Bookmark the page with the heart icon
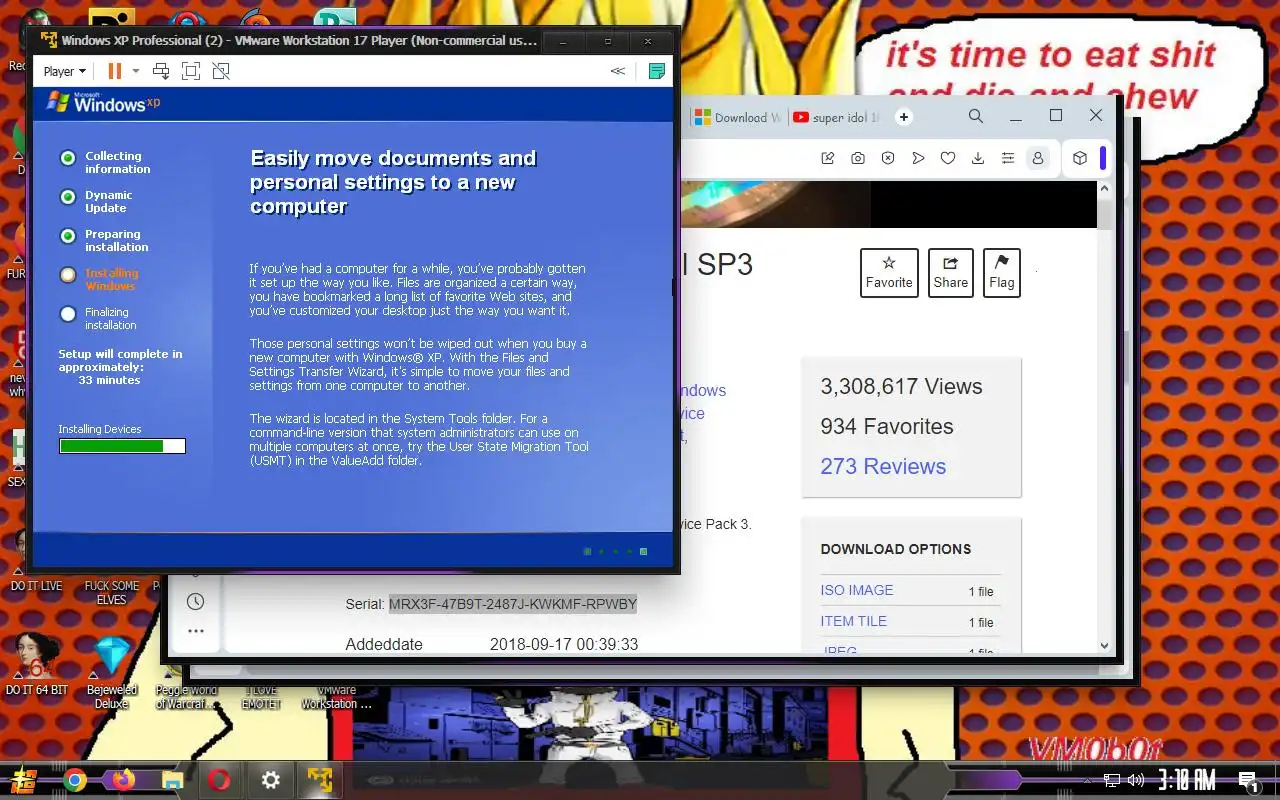The width and height of the screenshot is (1280, 800). pos(948,158)
